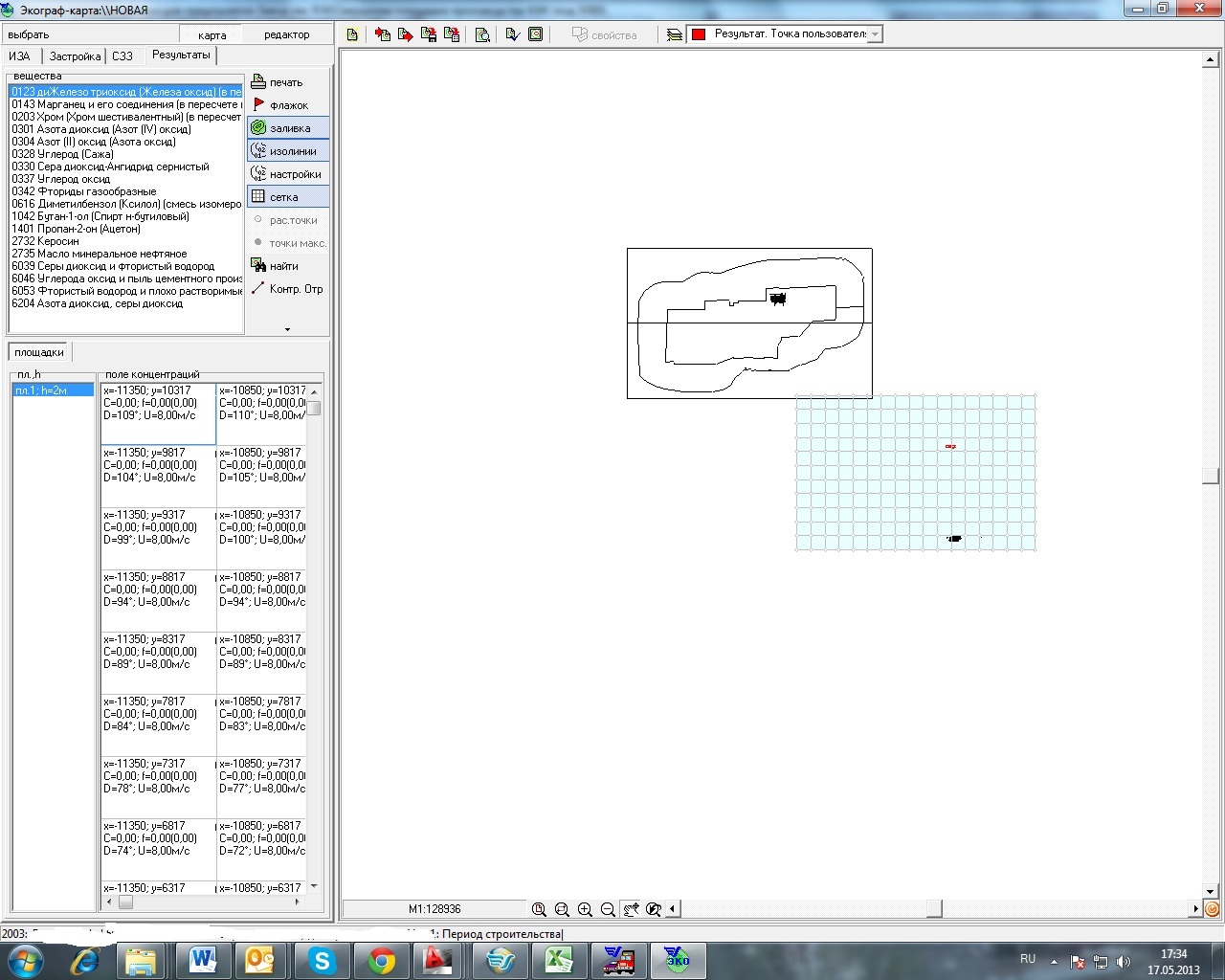Switch to the Застройка tab
Viewport: 1225px width, 980px height.
point(75,56)
